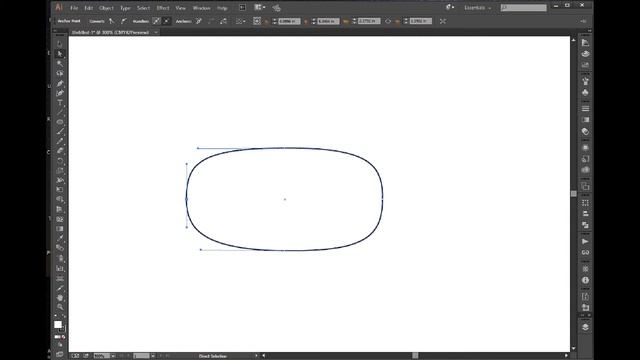Image resolution: width=640 pixels, height=360 pixels.
Task: Select the Type tool
Action: [60, 103]
